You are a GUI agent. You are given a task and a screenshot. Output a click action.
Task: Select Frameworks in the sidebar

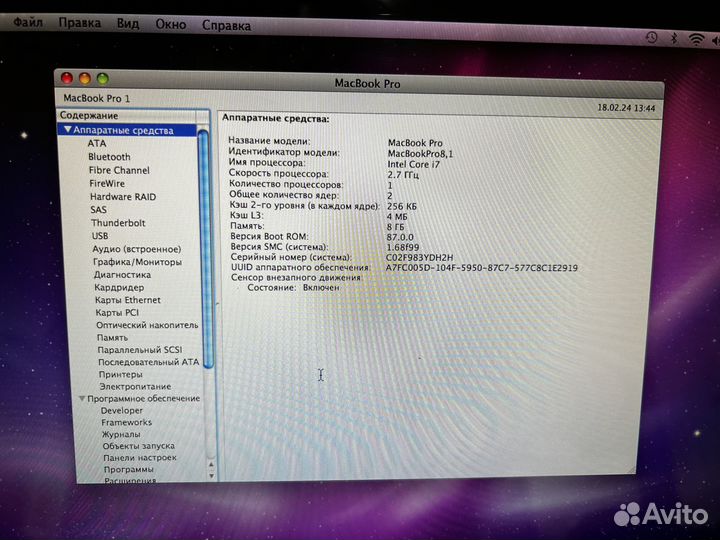[x=127, y=422]
